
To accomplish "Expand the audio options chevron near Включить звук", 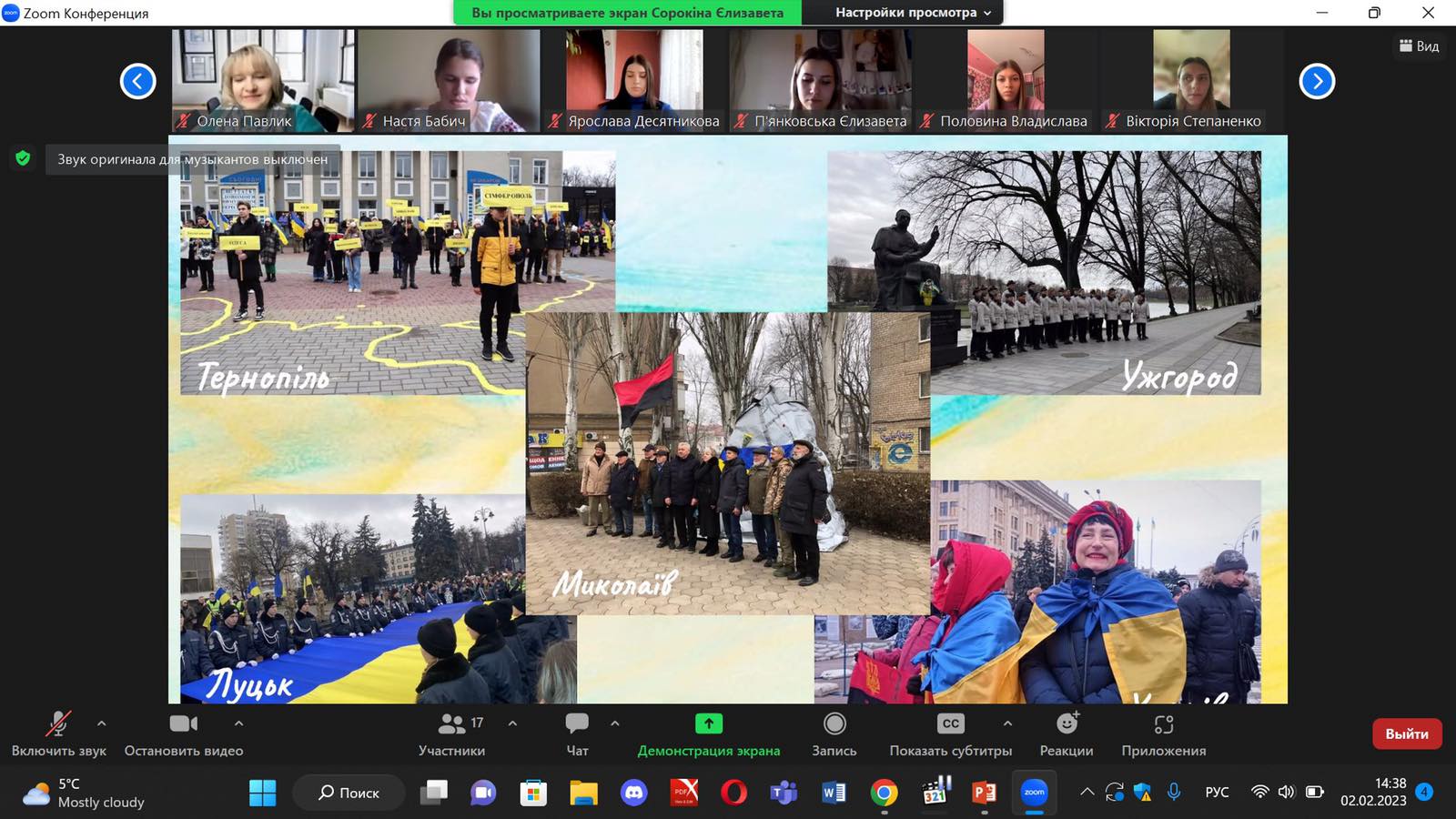I will (103, 725).
